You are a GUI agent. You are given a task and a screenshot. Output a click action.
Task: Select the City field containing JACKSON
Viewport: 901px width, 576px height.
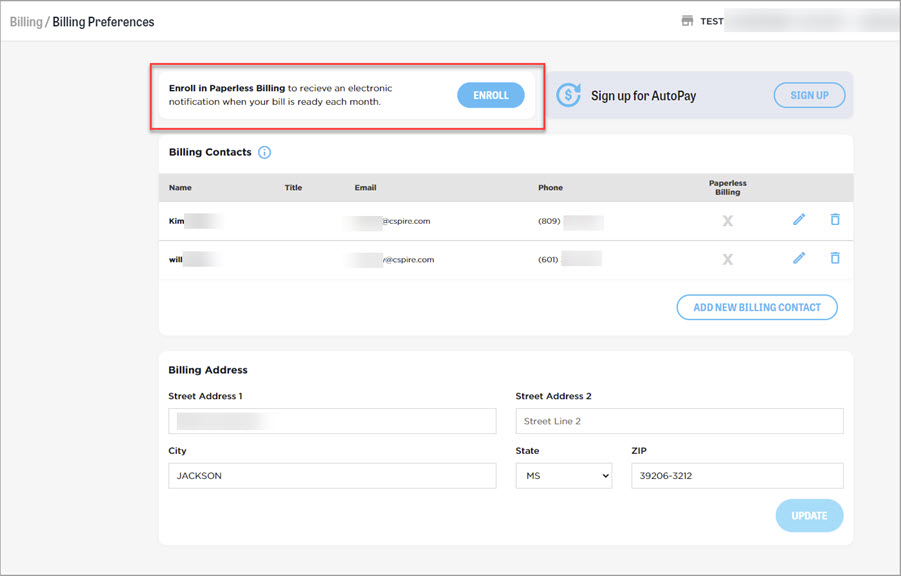pyautogui.click(x=332, y=476)
